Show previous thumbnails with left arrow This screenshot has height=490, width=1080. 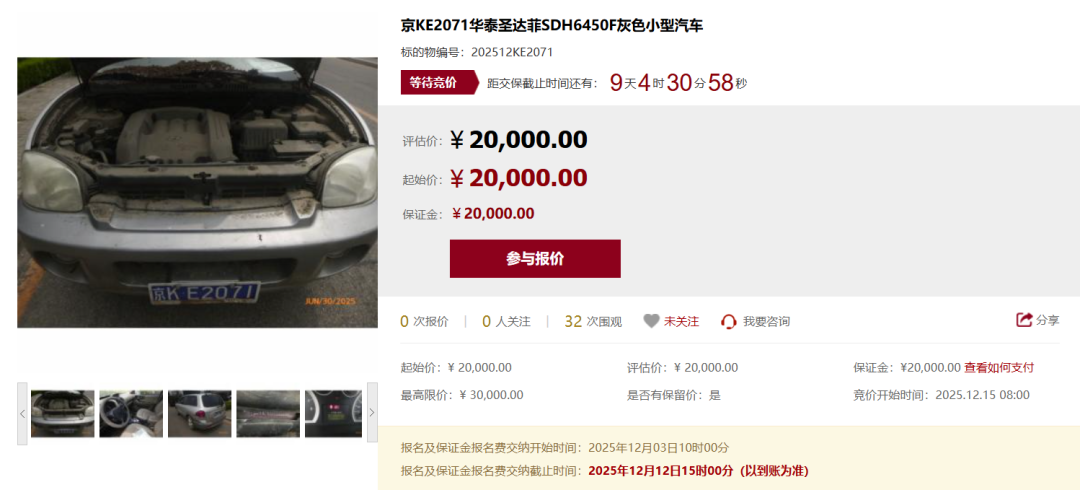coord(22,414)
